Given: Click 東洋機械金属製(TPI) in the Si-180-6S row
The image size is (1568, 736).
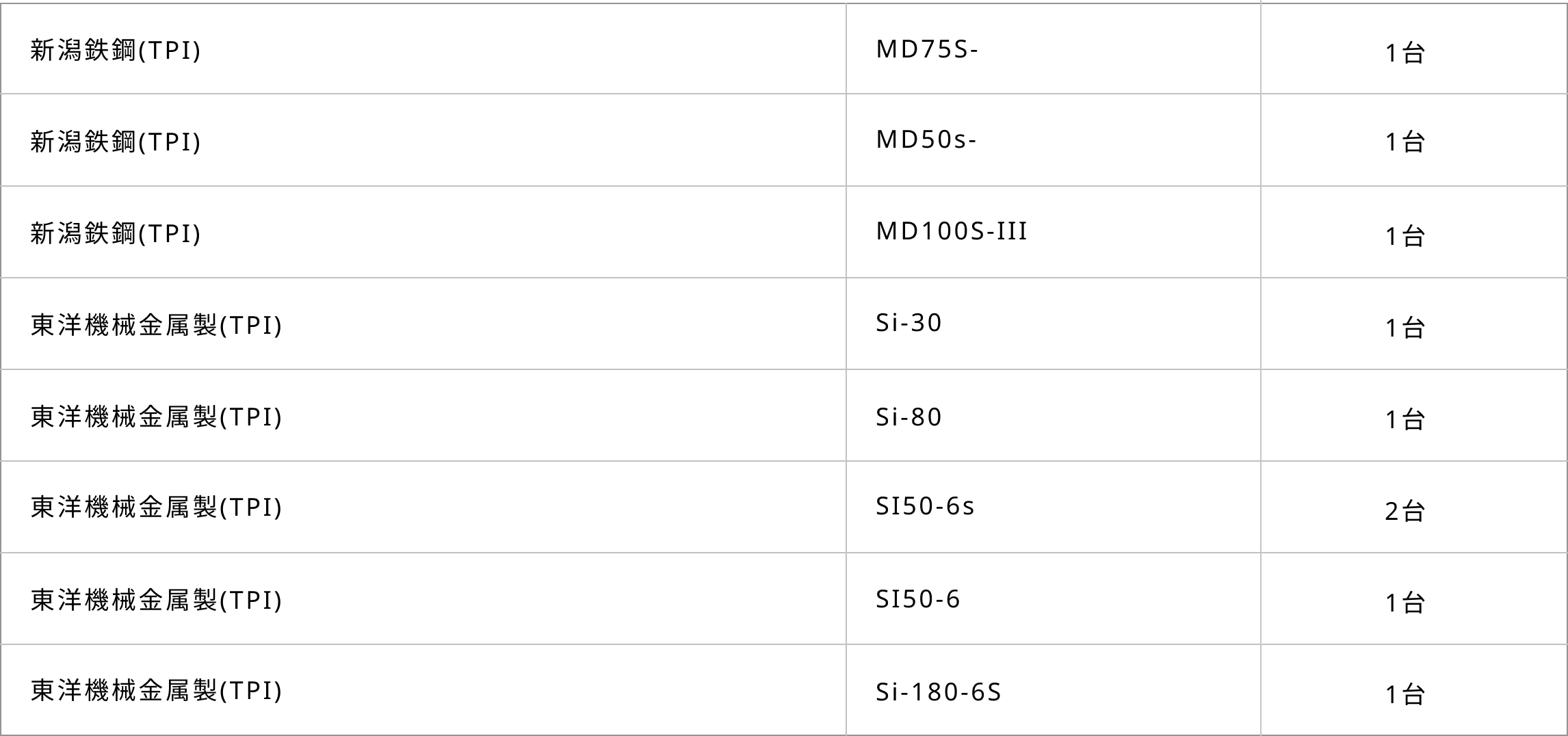Looking at the screenshot, I should click(x=156, y=691).
